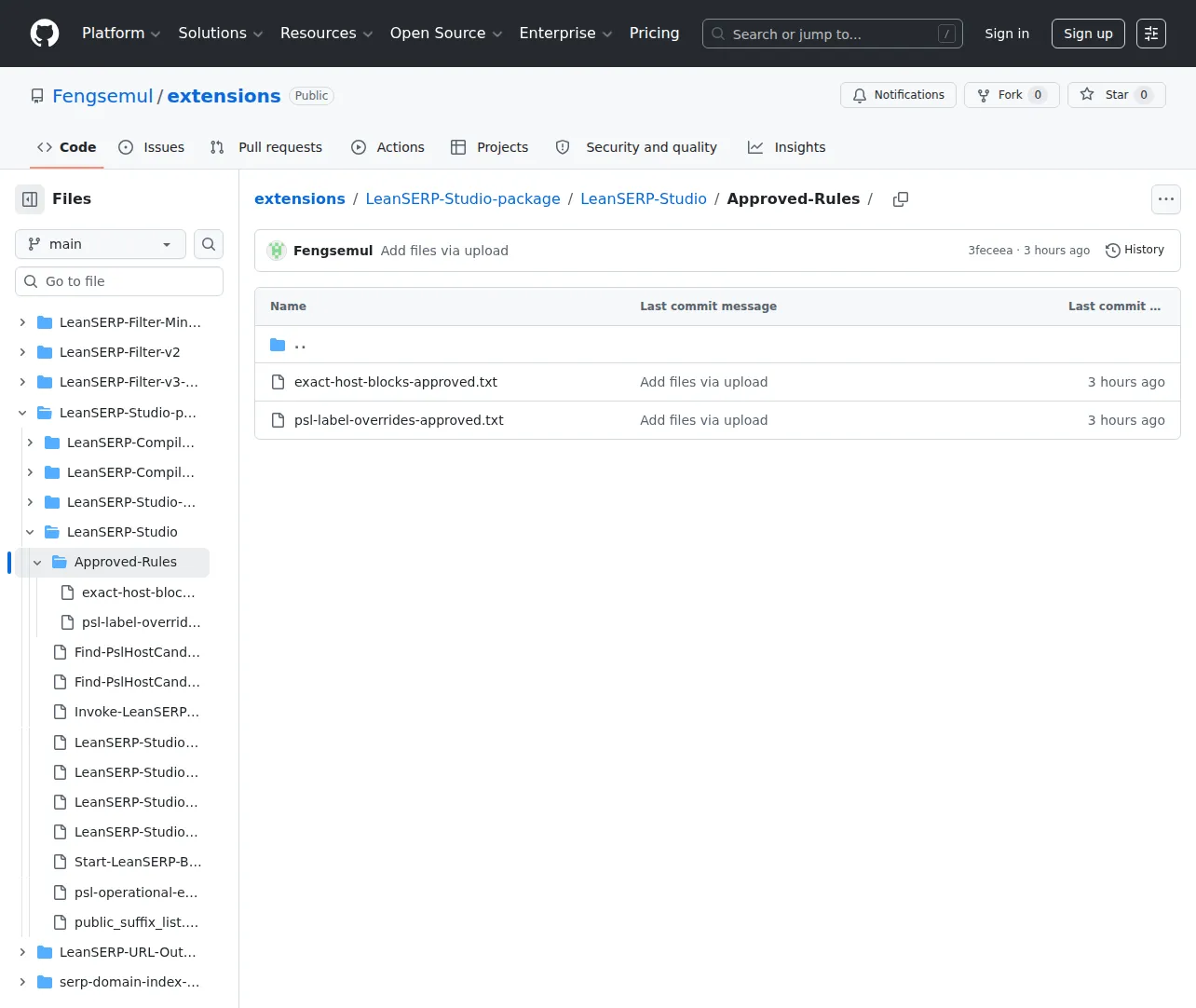
Task: Open the main branch selector dropdown
Action: coord(101,244)
